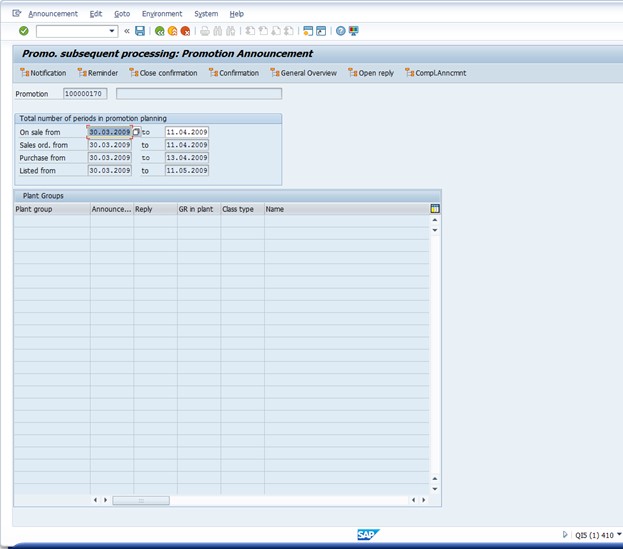Click the empty promotion description field
This screenshot has height=549, width=623.
pos(199,94)
